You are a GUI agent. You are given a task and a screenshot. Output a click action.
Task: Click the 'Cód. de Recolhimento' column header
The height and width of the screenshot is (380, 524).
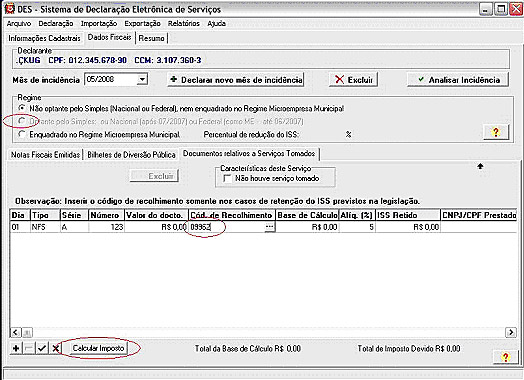[x=231, y=215]
